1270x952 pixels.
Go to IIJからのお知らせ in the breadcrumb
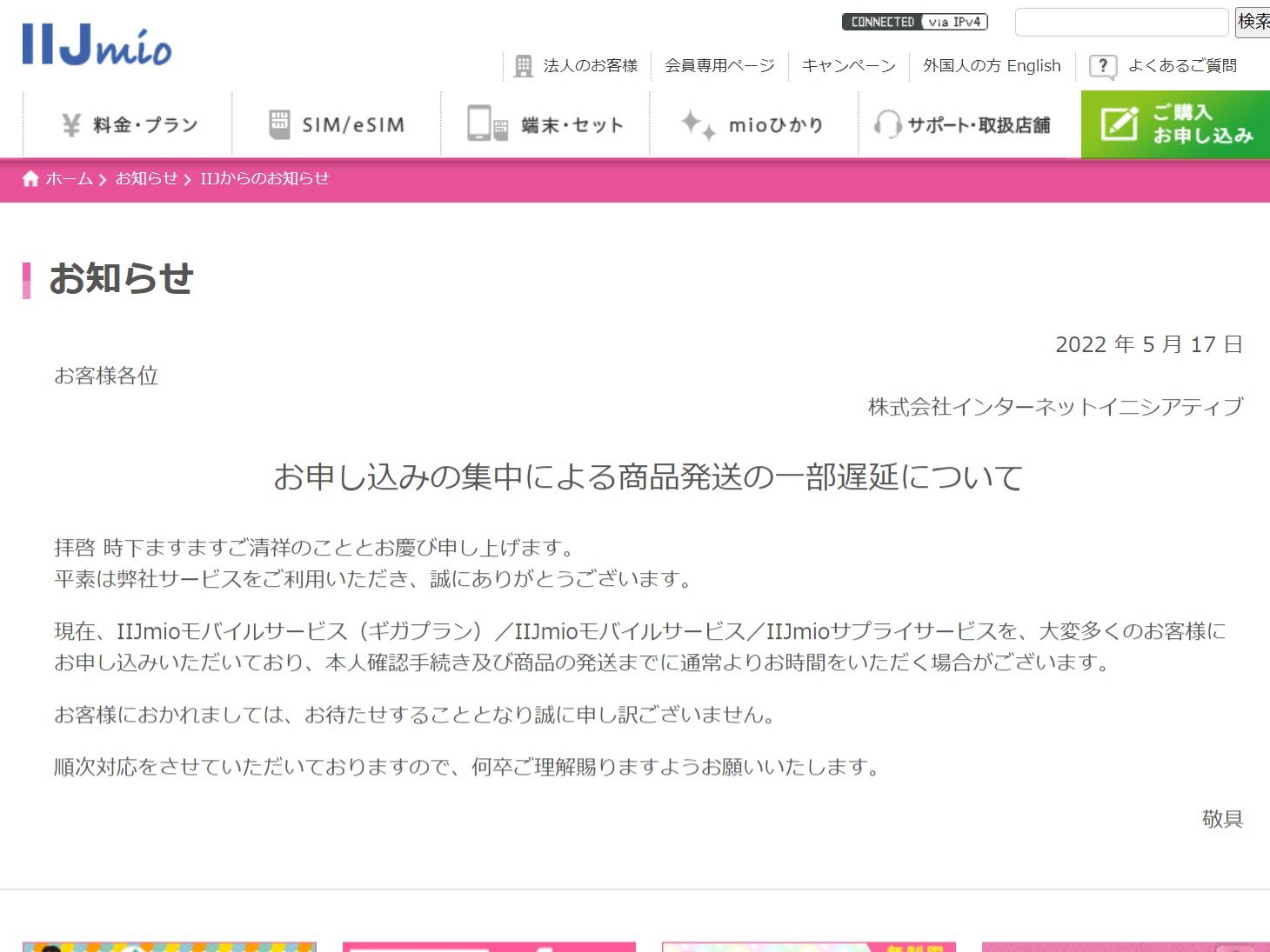coord(264,178)
